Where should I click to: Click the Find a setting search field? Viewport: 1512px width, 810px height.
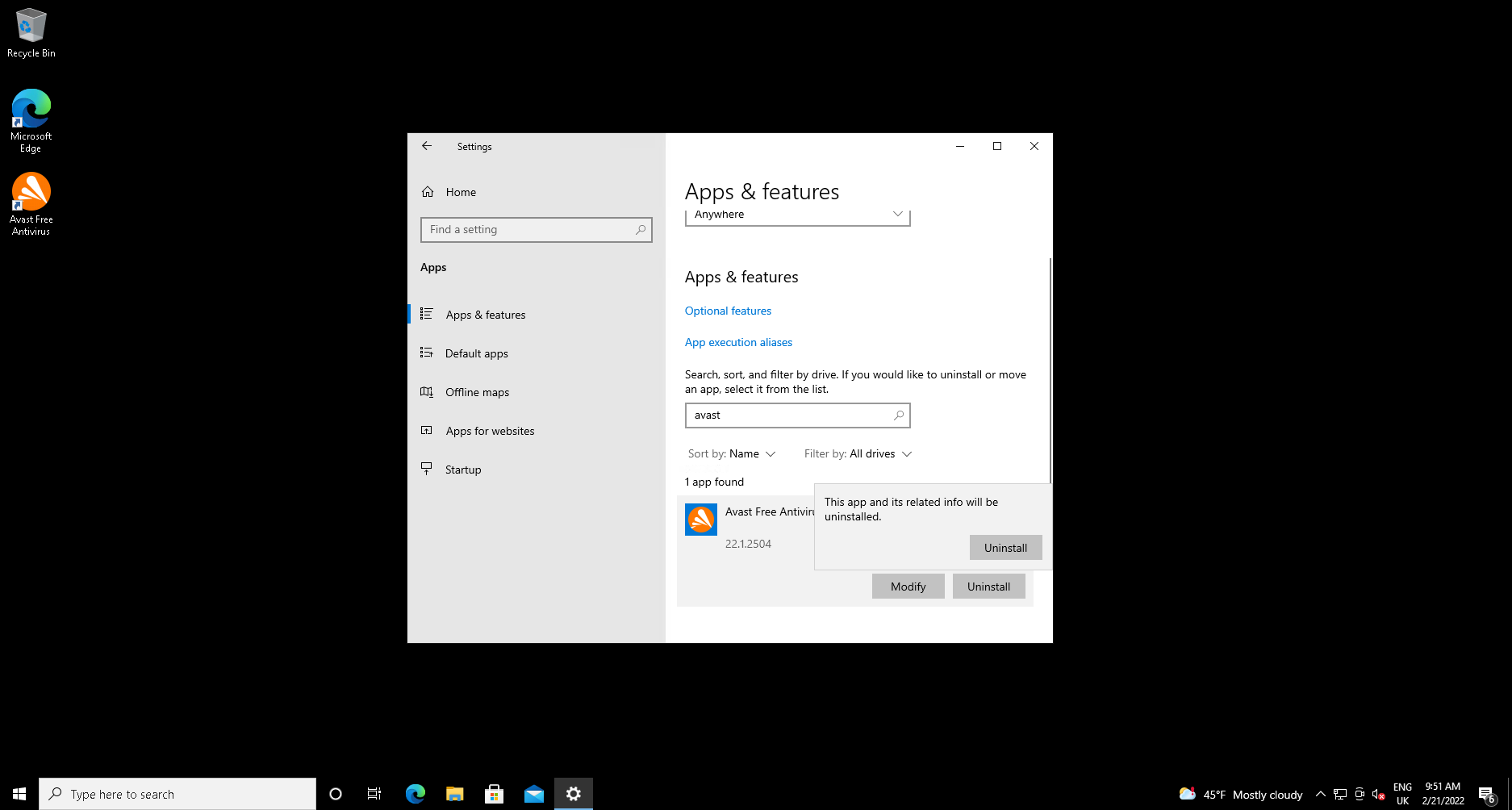pyautogui.click(x=536, y=230)
